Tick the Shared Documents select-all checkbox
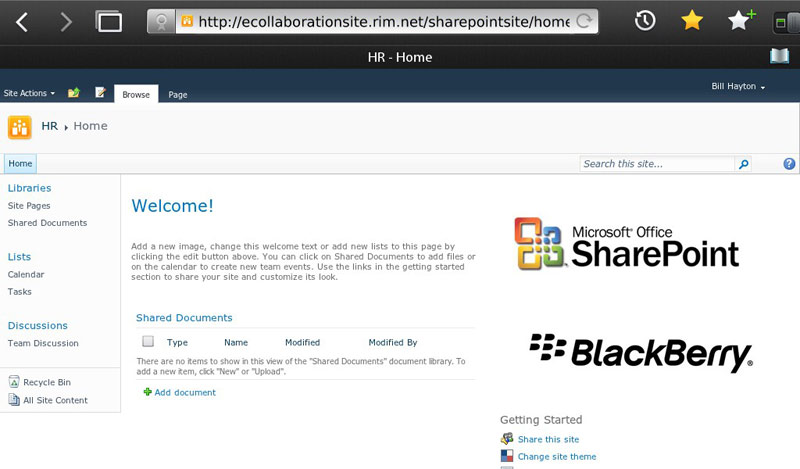The width and height of the screenshot is (800, 469). coord(148,341)
